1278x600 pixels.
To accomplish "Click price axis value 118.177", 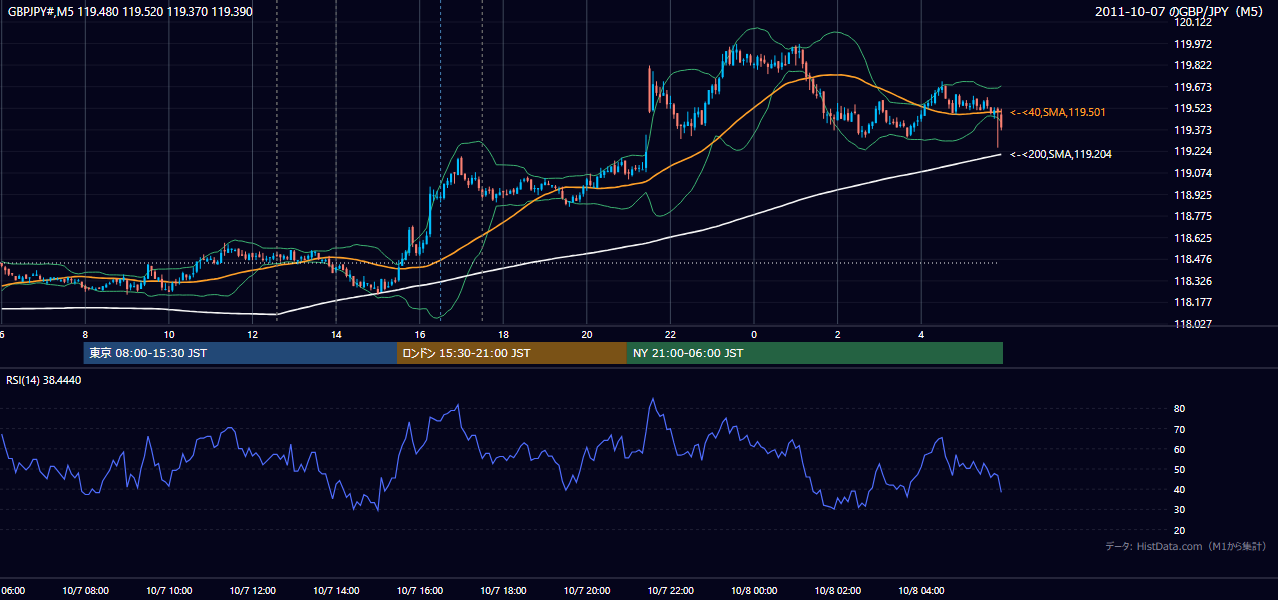I will (x=1193, y=302).
